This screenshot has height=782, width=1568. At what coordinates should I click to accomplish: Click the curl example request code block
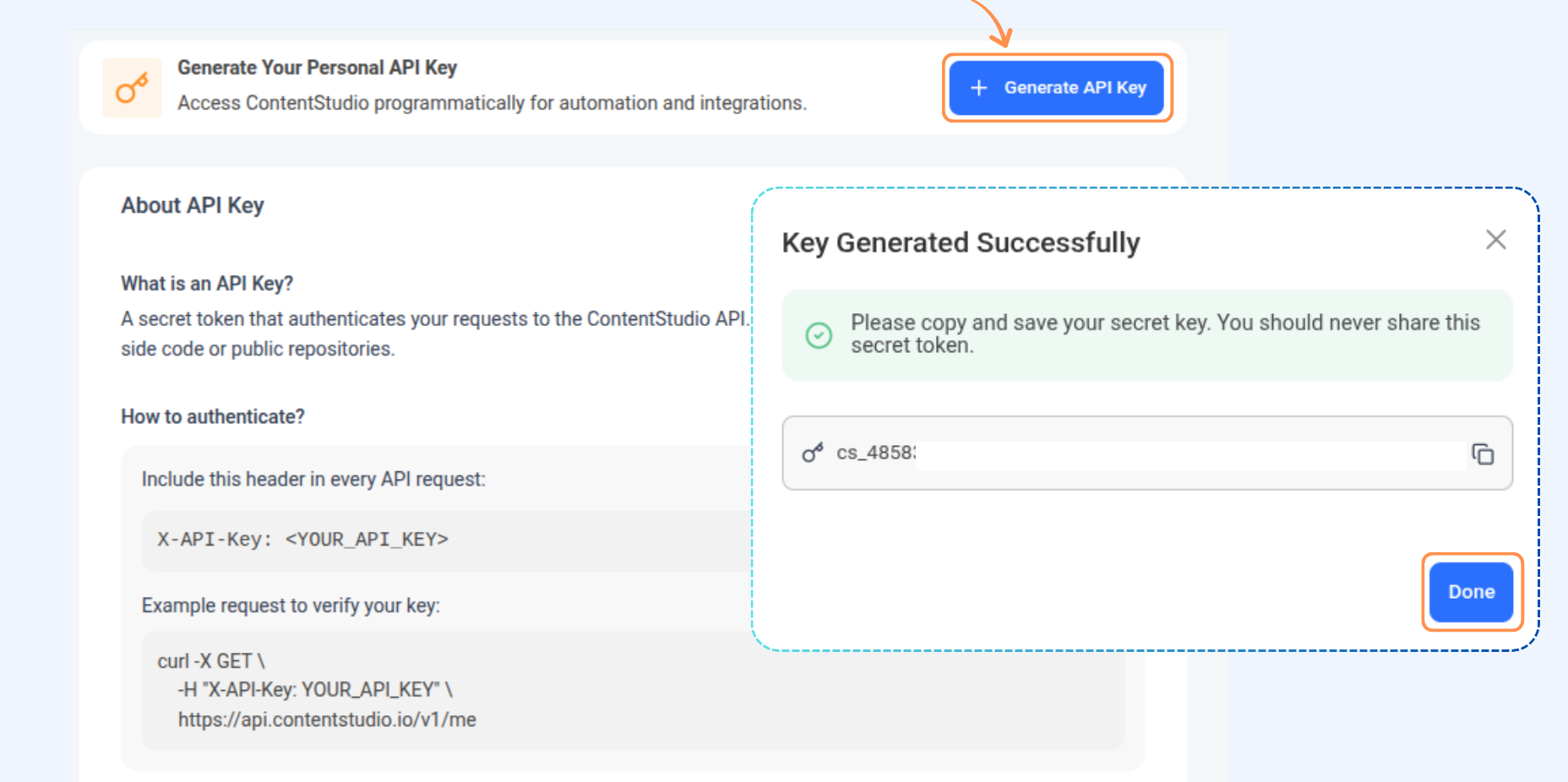pyautogui.click(x=633, y=691)
